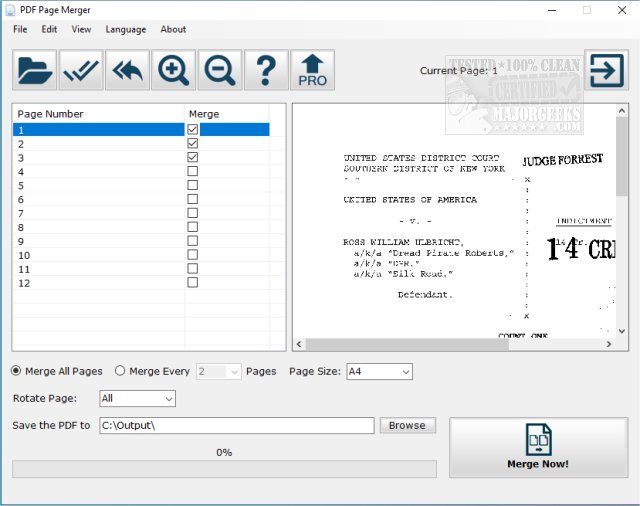Click the Merge column header

227,114
